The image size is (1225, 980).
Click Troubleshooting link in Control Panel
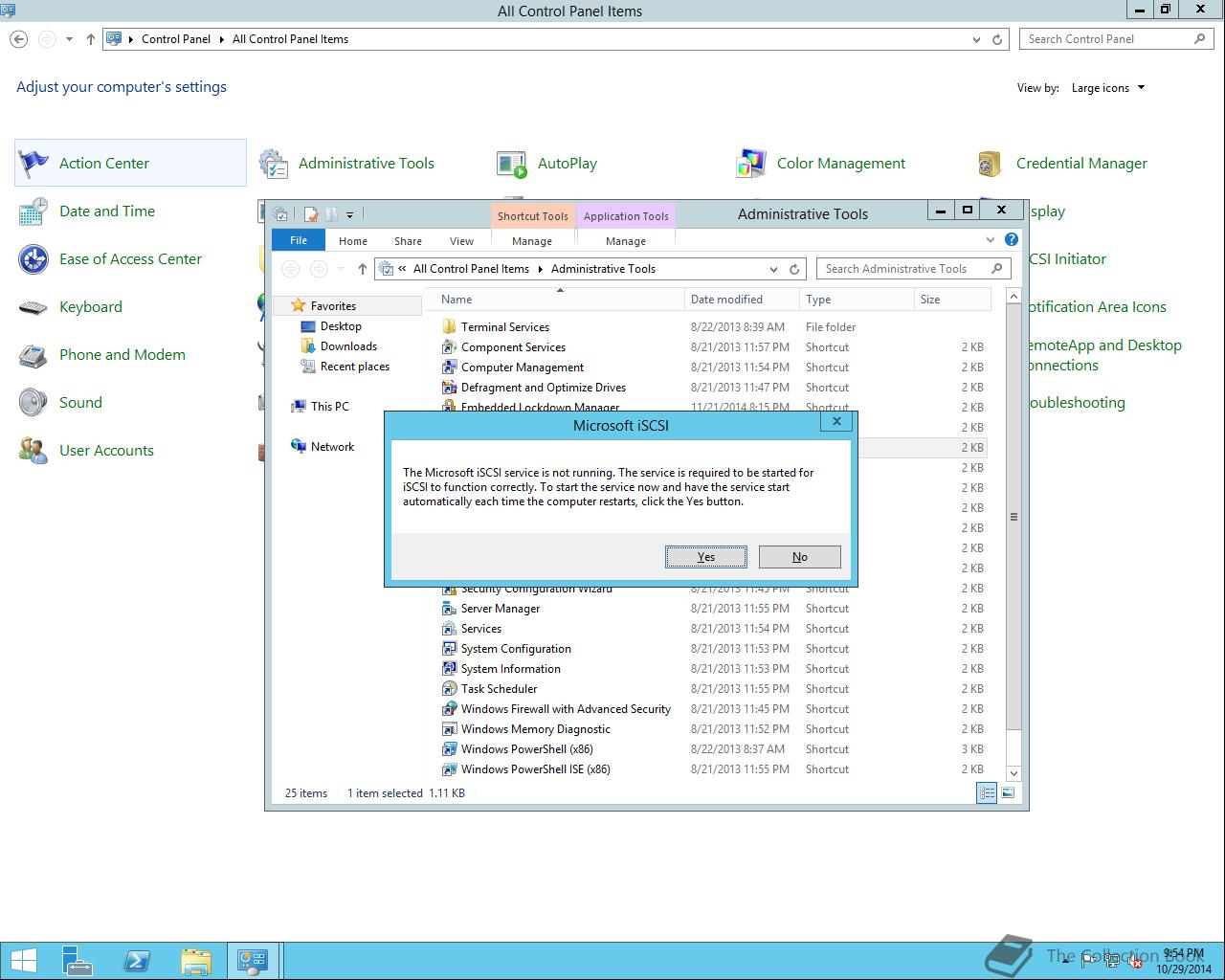tap(1078, 403)
